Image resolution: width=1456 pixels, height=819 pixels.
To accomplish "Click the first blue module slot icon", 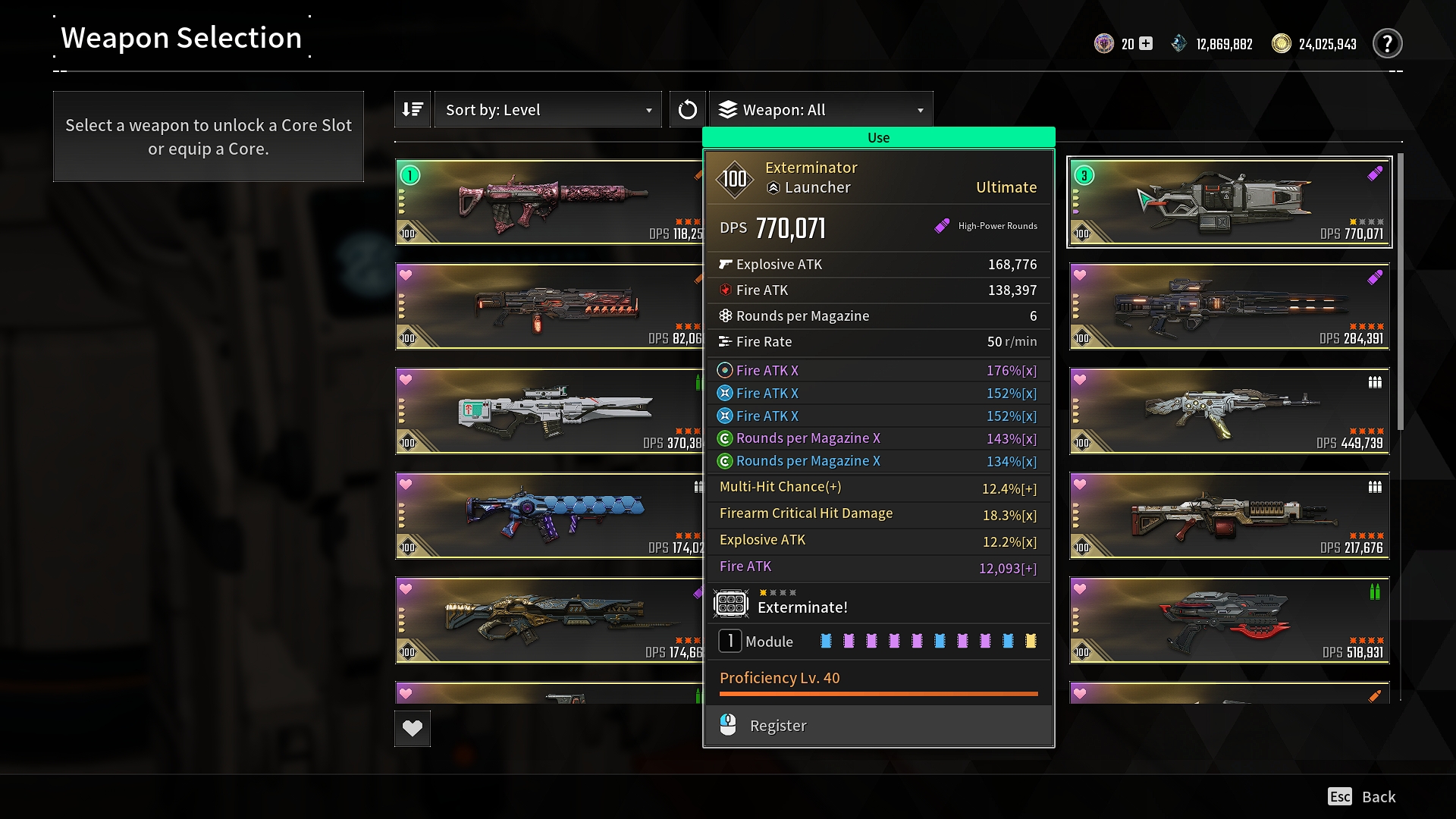I will 827,642.
